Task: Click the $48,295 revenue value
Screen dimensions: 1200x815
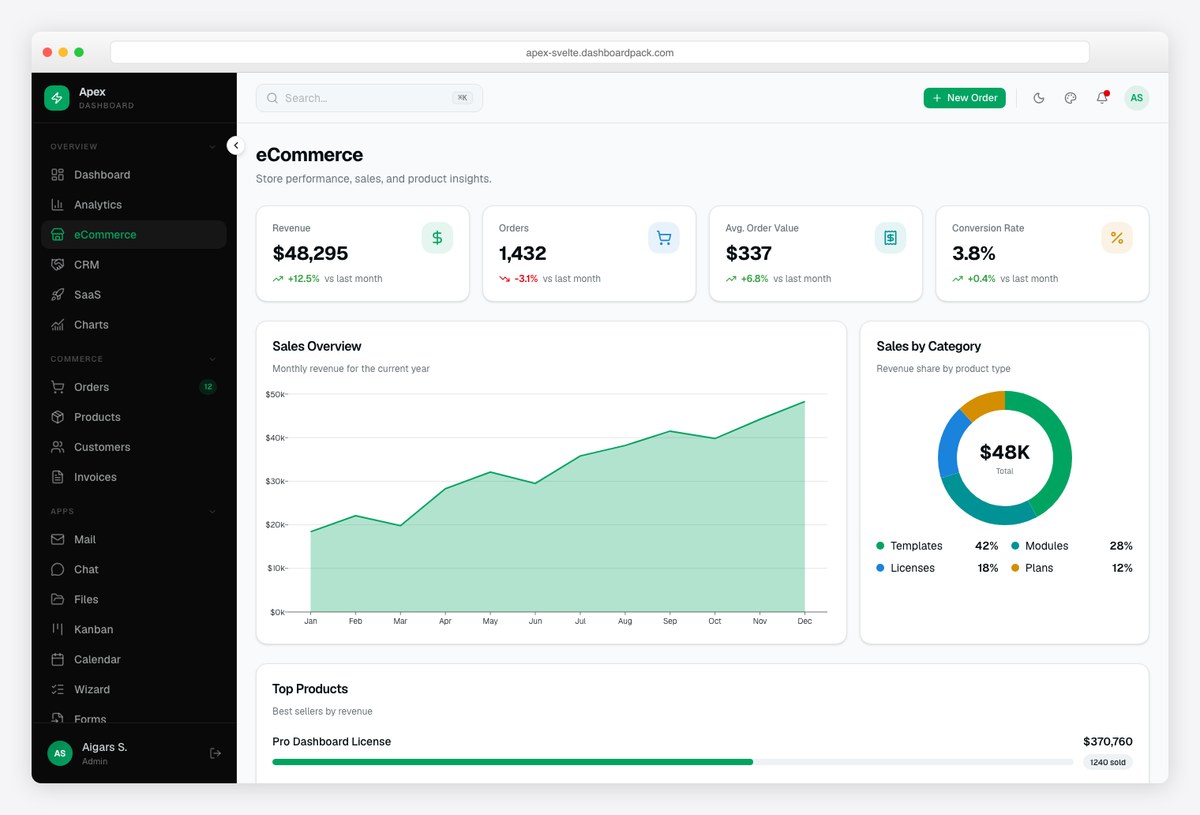Action: point(310,253)
